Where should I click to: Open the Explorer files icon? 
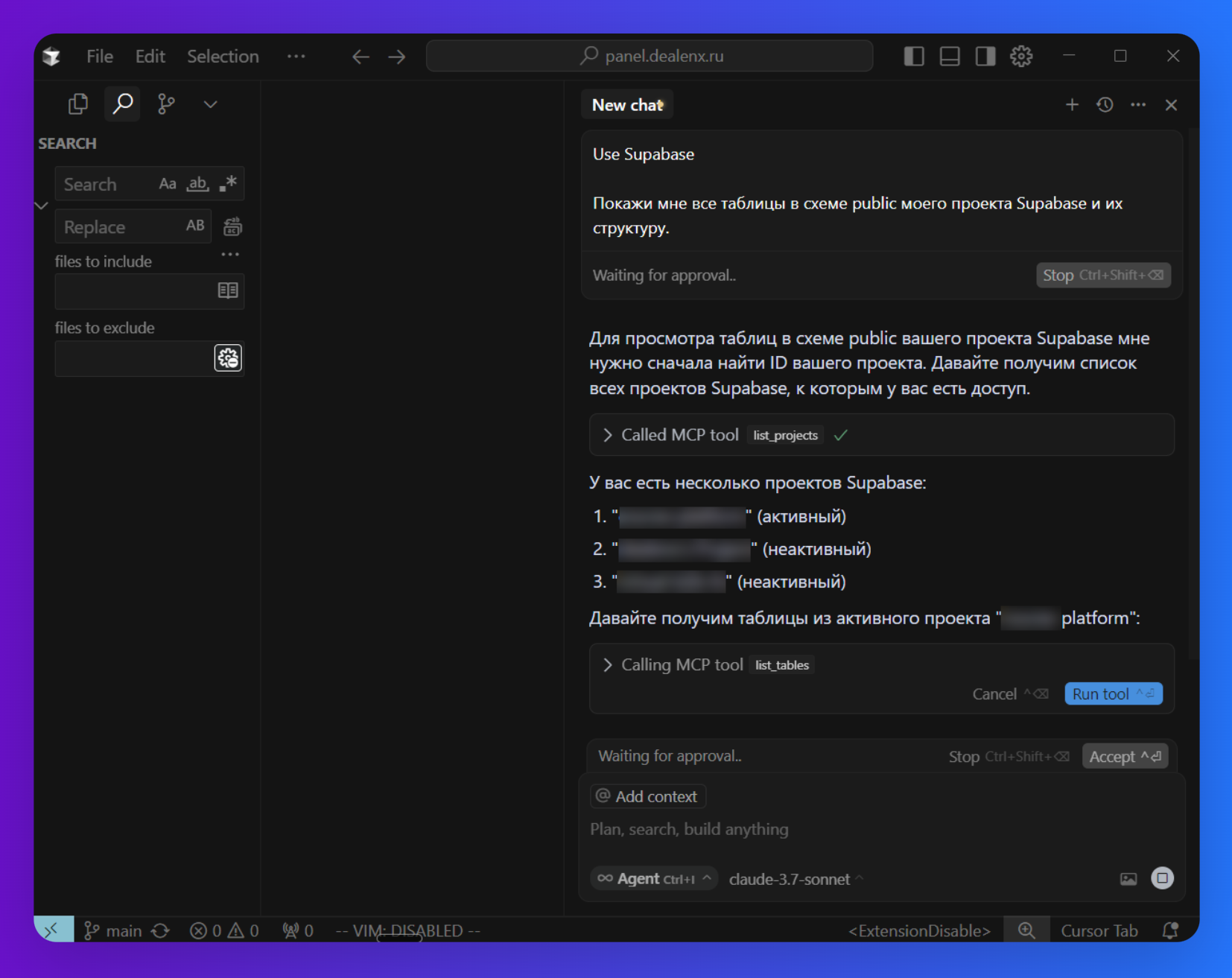click(78, 104)
